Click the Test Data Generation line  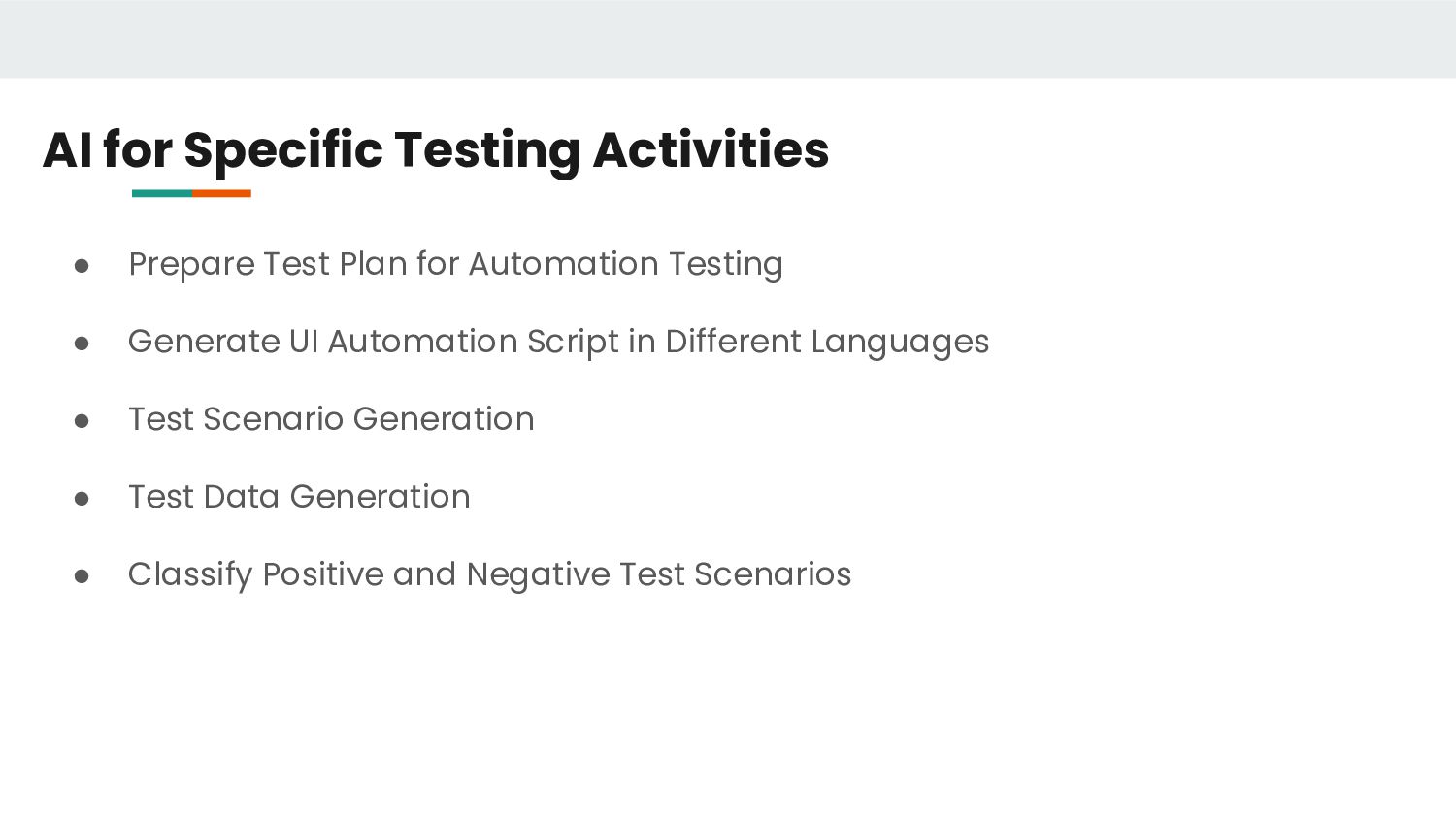tap(299, 497)
